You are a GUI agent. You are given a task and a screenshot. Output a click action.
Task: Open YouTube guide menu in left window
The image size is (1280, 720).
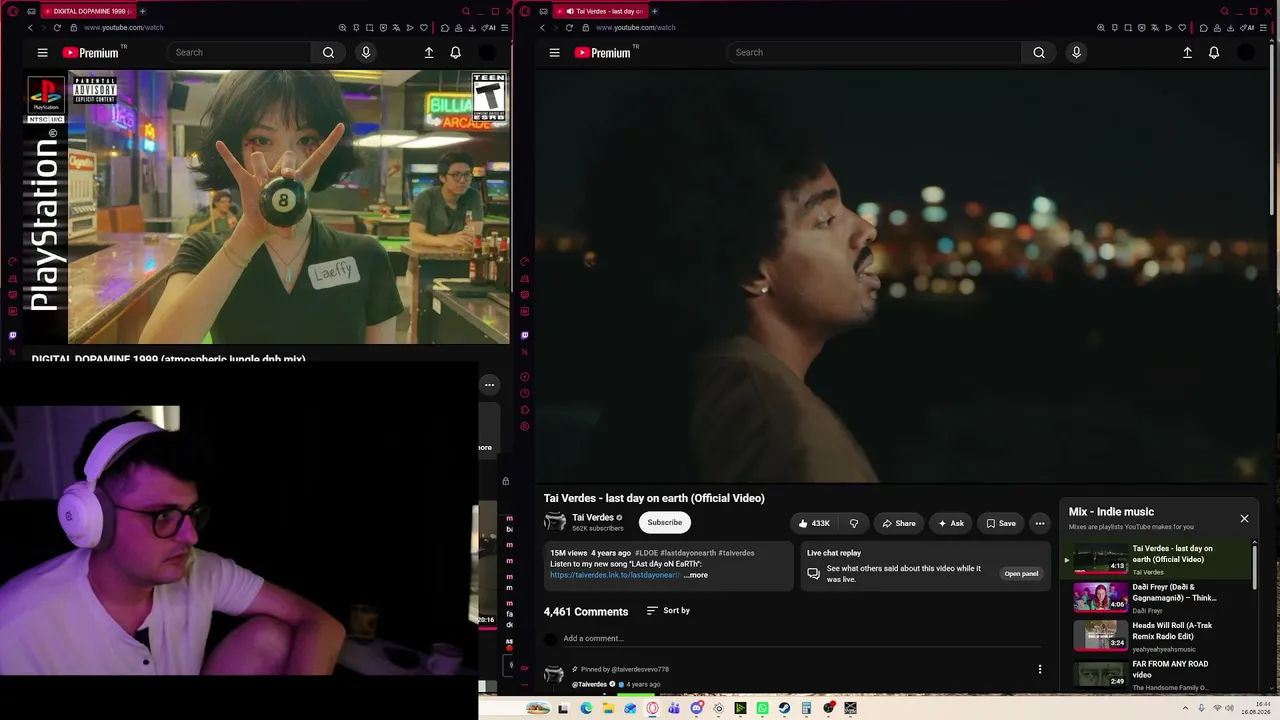coord(42,53)
